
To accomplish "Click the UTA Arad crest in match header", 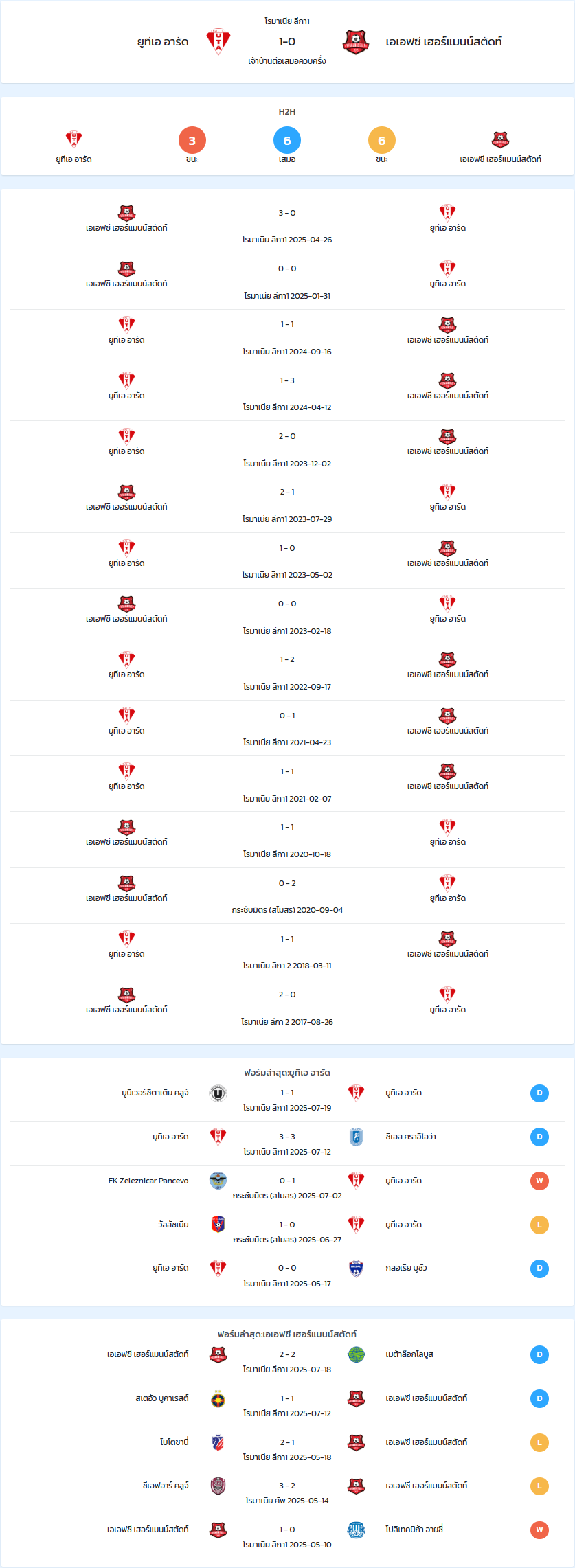I will click(x=218, y=41).
